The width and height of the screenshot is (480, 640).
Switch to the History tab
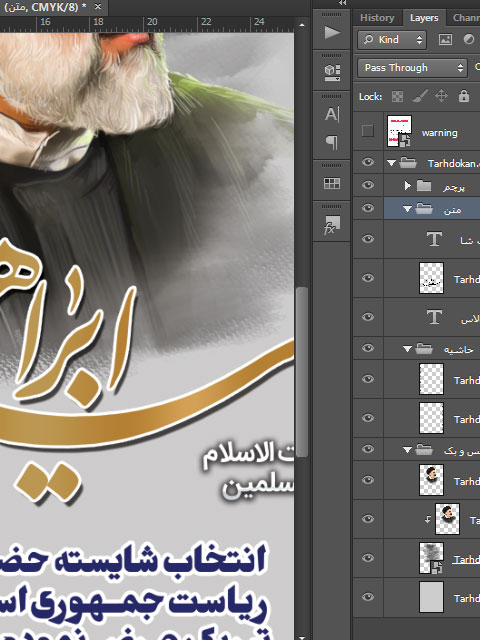pos(377,18)
